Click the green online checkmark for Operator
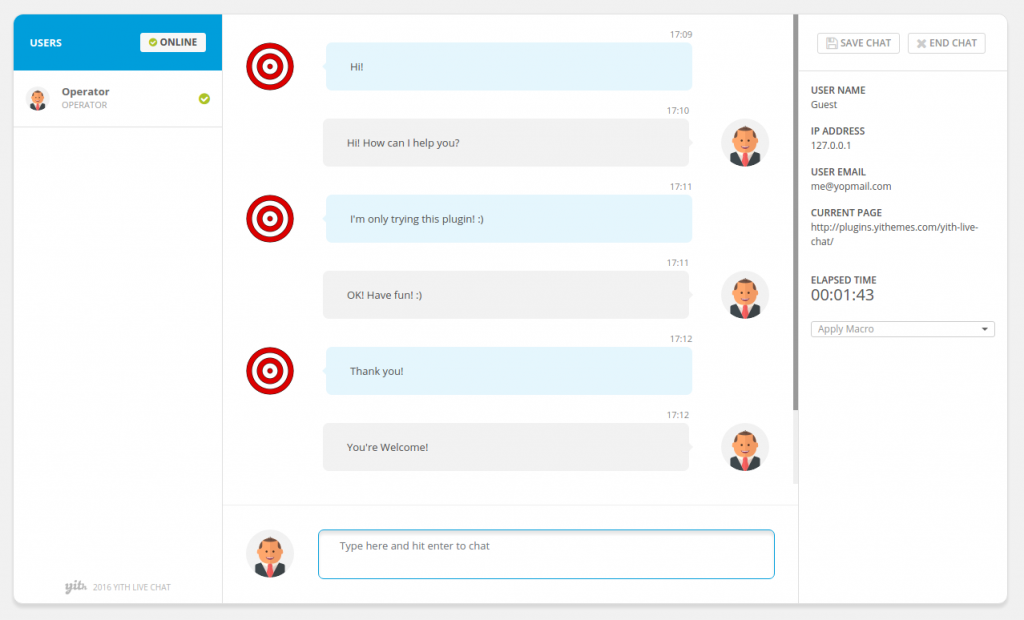The width and height of the screenshot is (1024, 620). (x=204, y=99)
